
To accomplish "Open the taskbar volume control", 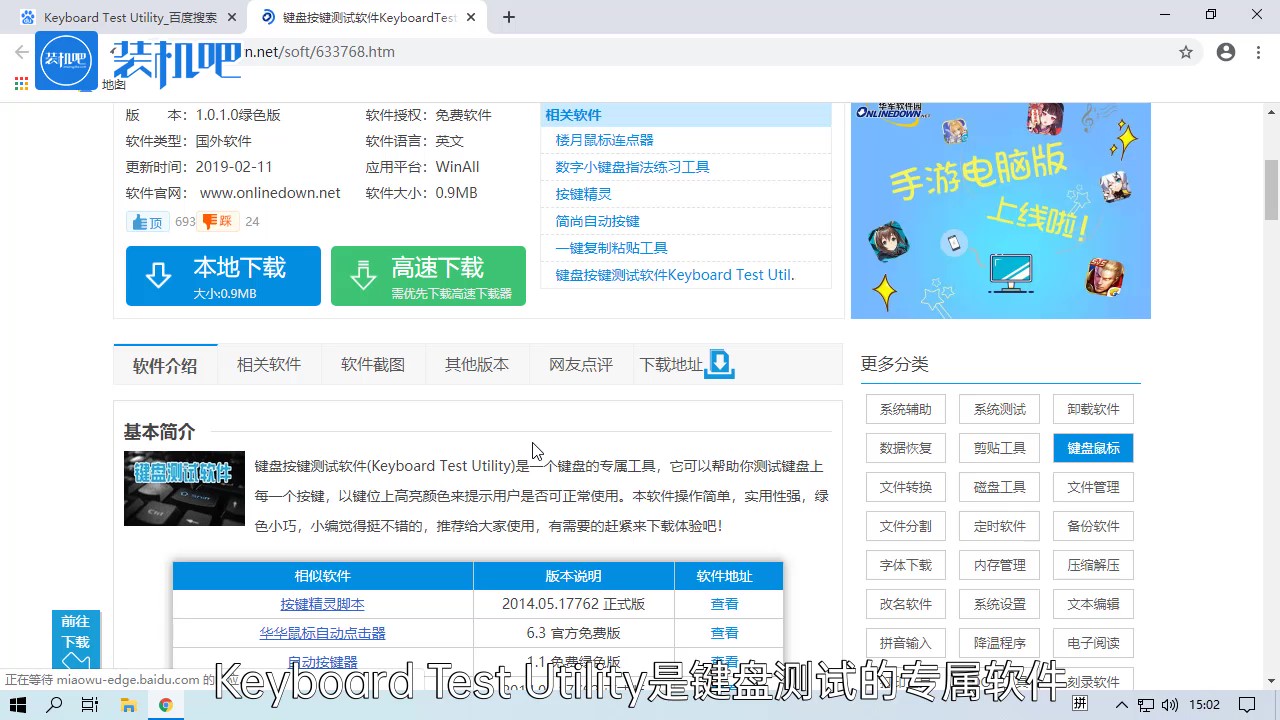I will point(1169,705).
